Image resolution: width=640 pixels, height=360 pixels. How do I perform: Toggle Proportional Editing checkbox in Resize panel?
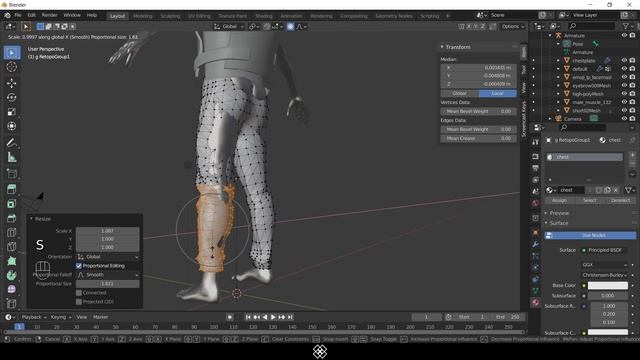79,266
